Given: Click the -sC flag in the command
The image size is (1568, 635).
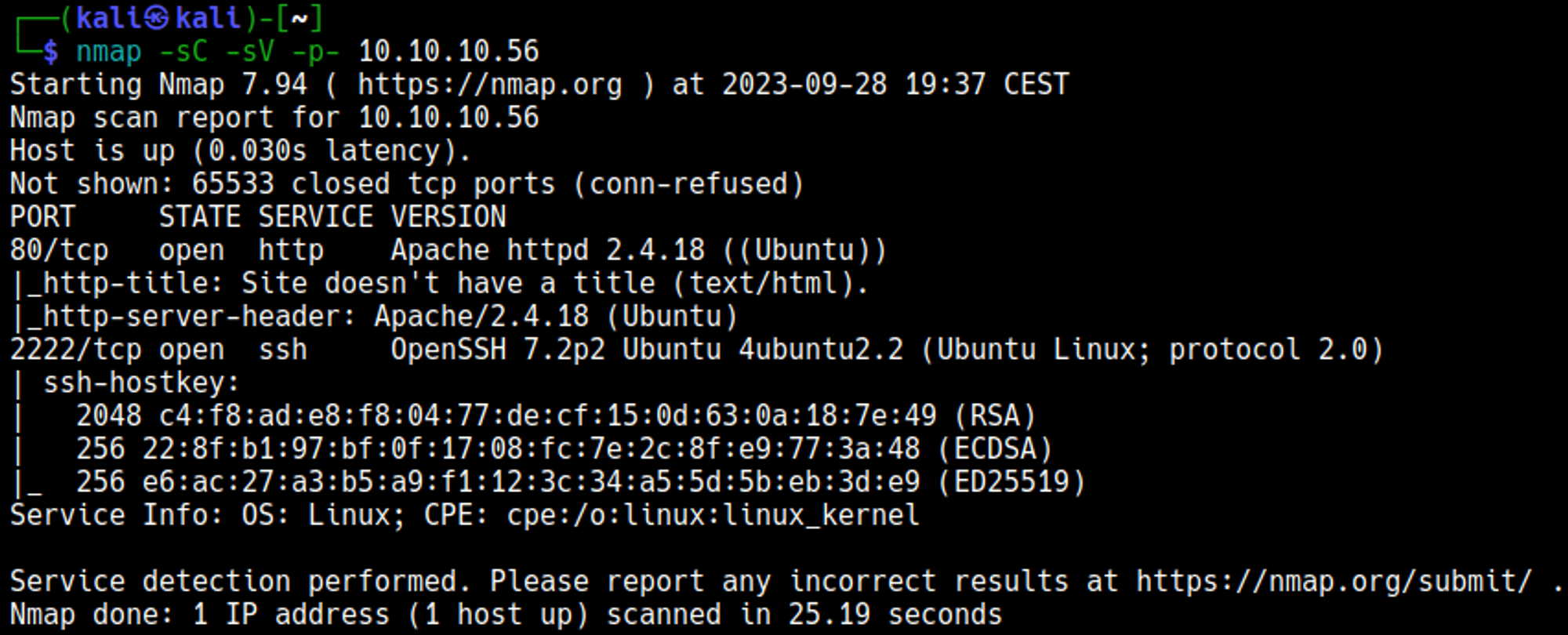Looking at the screenshot, I should [x=183, y=52].
